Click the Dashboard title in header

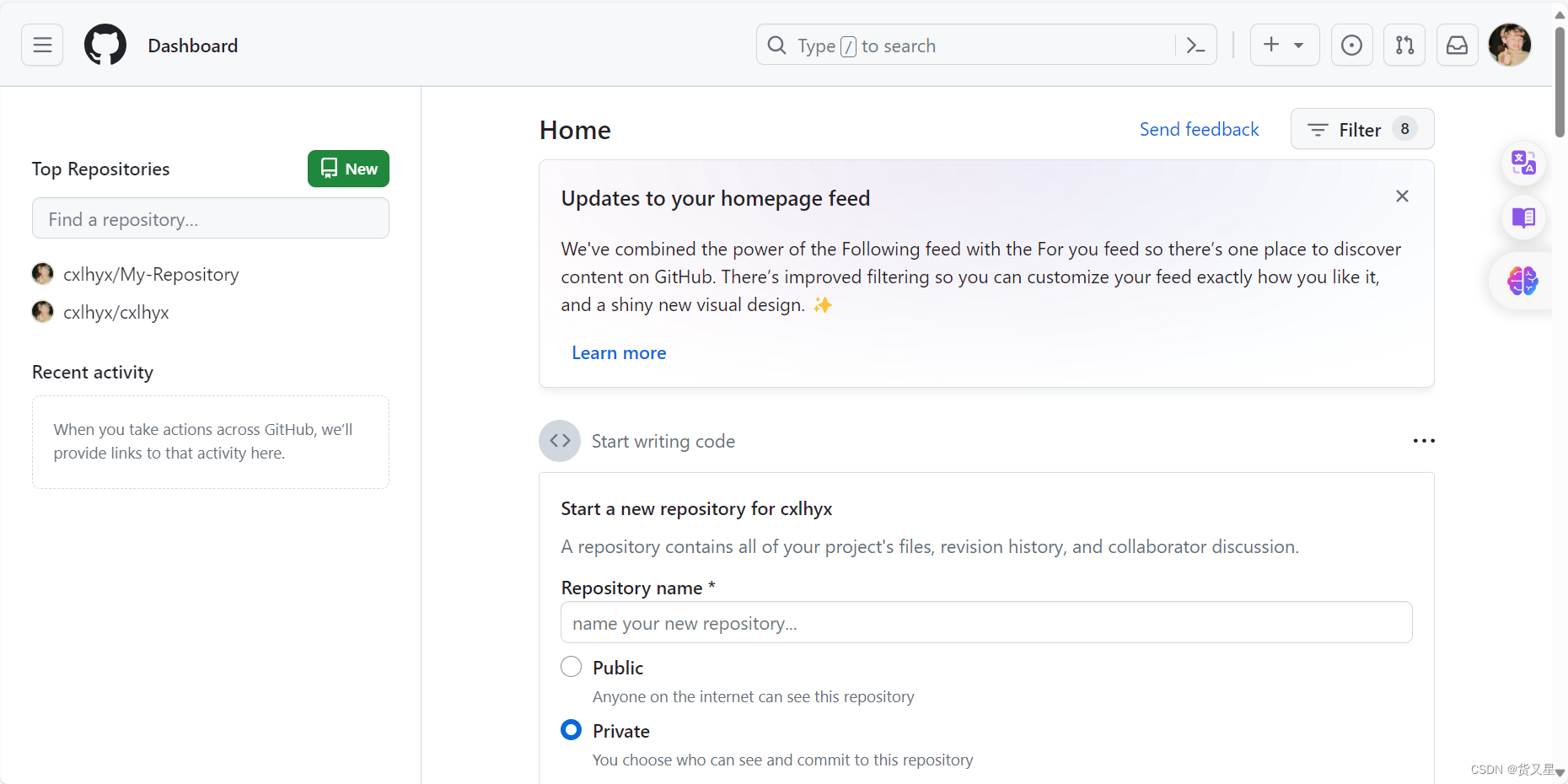point(193,46)
